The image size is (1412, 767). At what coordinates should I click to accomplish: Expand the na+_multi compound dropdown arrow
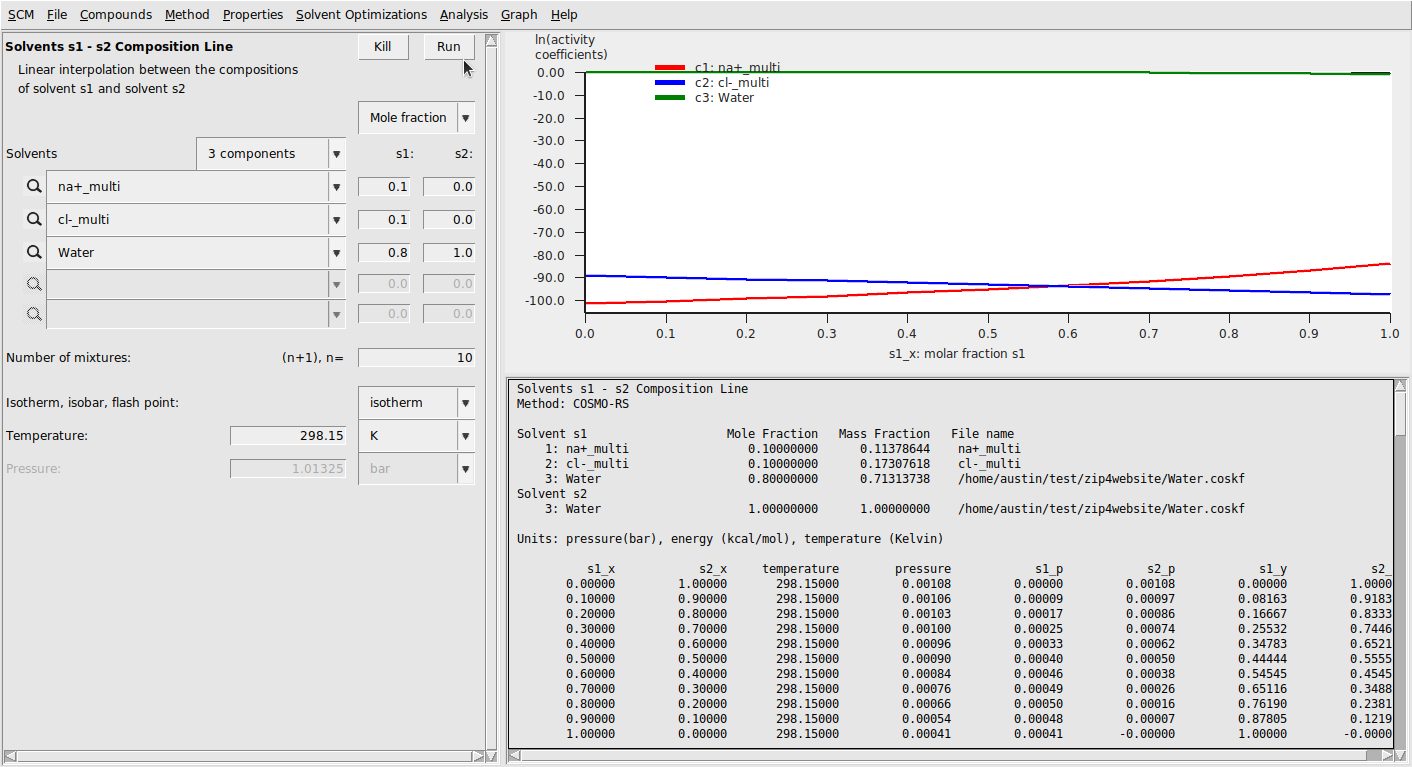click(x=336, y=187)
